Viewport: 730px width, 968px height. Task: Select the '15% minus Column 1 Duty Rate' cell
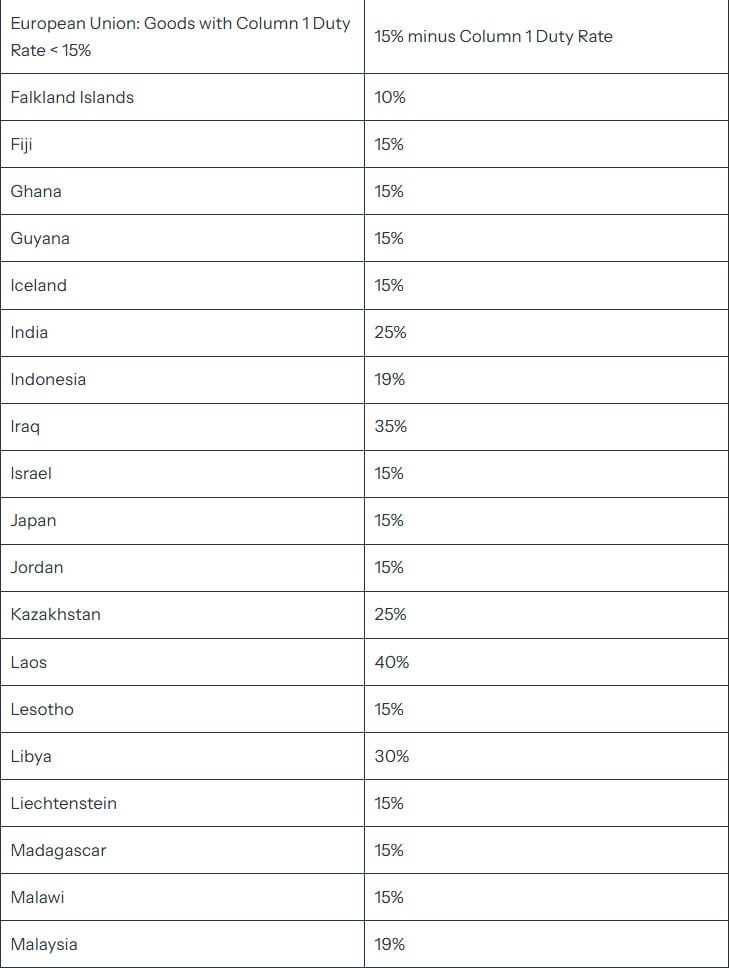click(494, 36)
